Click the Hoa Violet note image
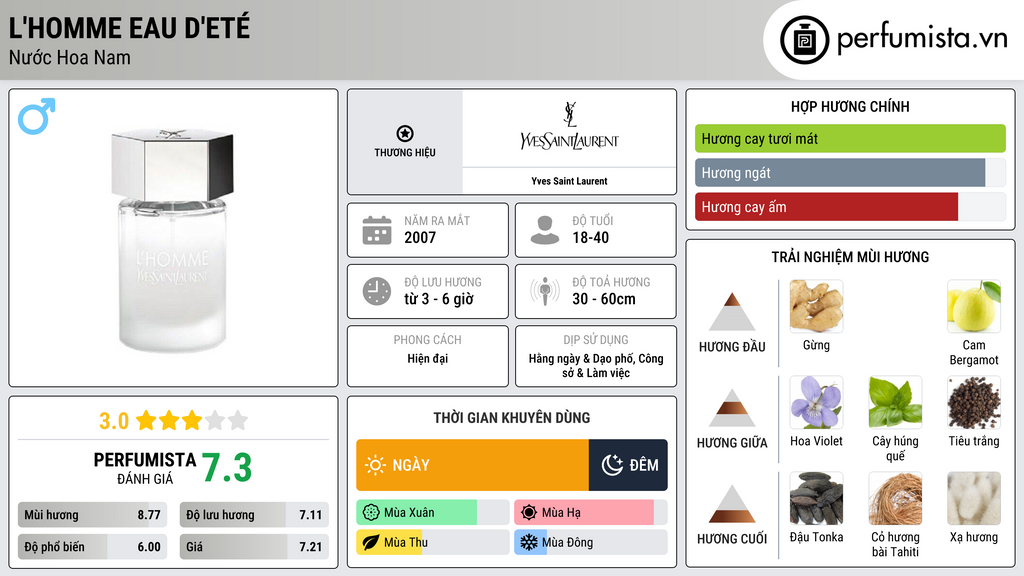 pyautogui.click(x=816, y=402)
